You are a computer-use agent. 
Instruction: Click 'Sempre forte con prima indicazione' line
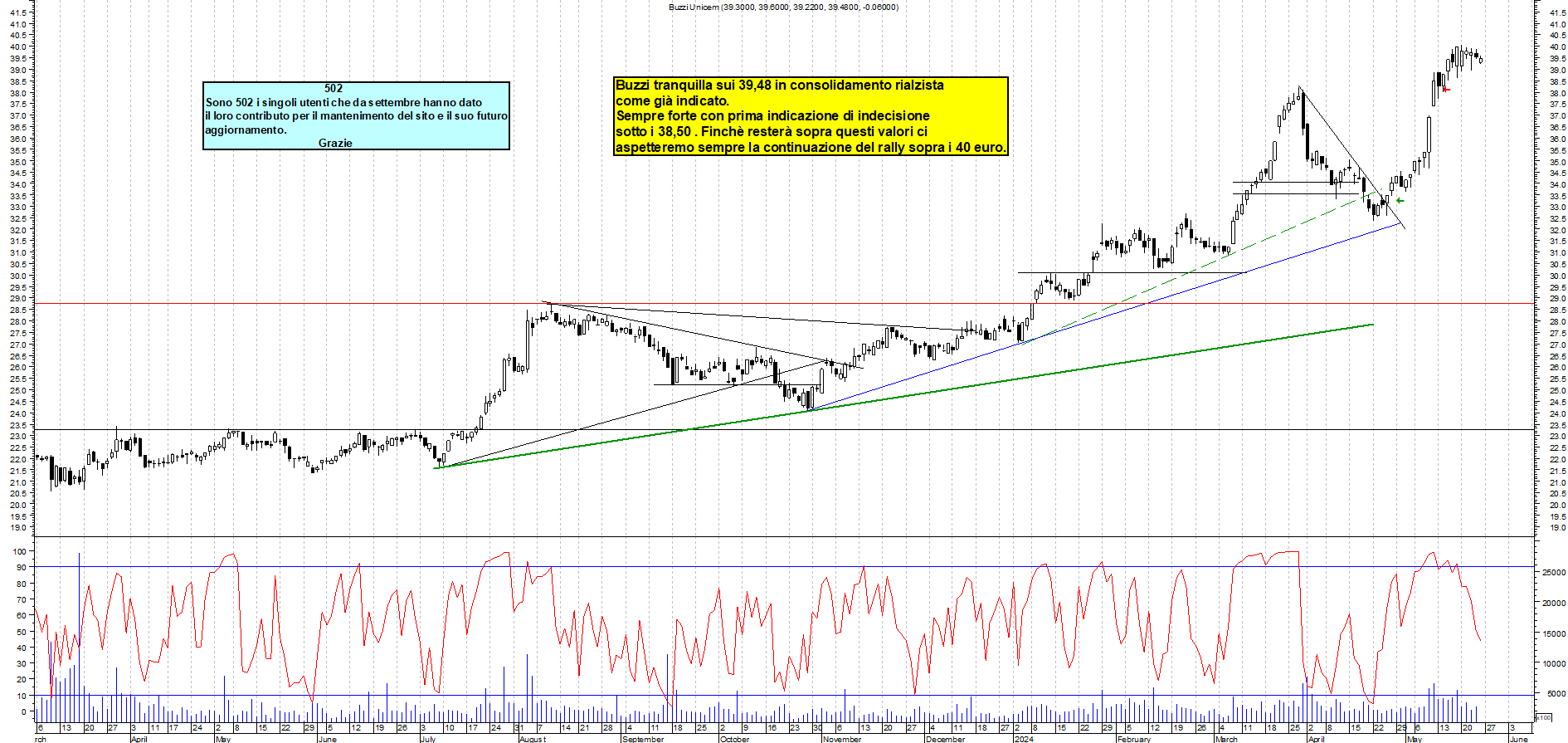click(772, 115)
